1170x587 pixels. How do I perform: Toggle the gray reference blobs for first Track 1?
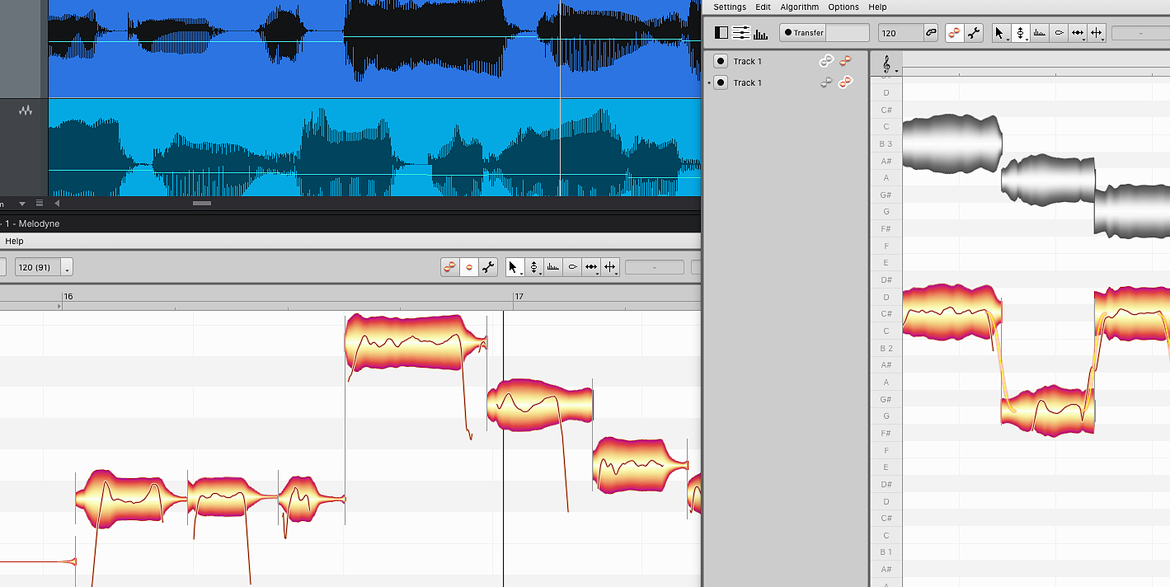pyautogui.click(x=827, y=61)
